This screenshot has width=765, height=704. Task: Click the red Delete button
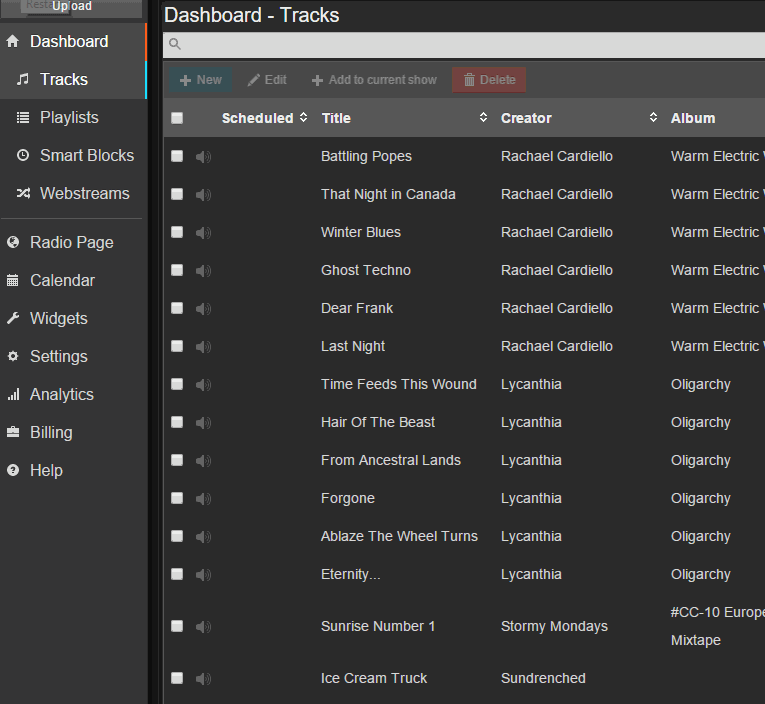tap(489, 80)
